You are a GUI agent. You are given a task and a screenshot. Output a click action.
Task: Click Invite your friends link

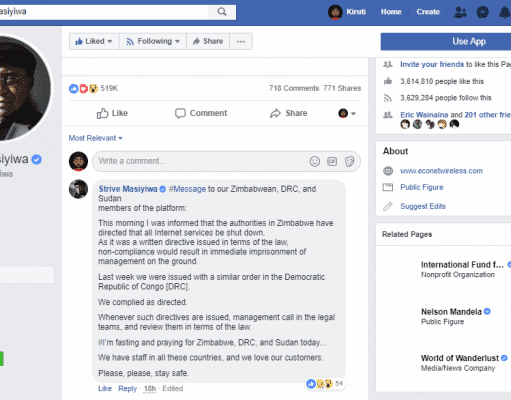click(432, 64)
